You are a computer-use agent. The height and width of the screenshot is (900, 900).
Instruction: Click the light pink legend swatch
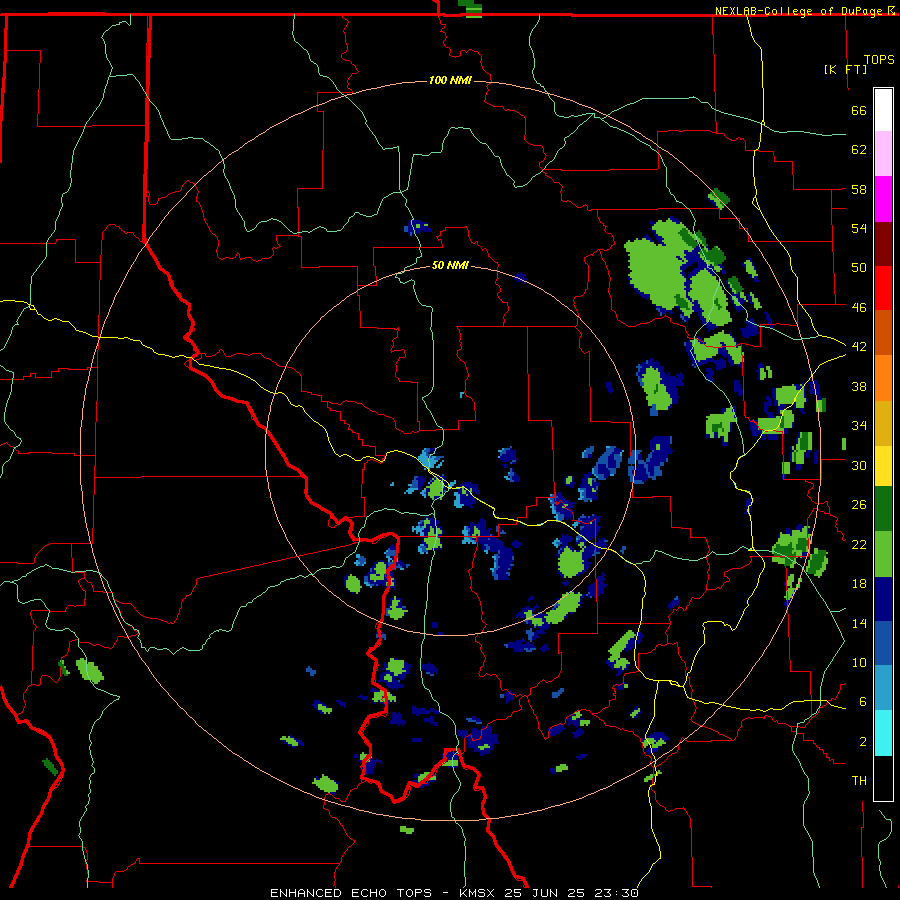(x=883, y=154)
